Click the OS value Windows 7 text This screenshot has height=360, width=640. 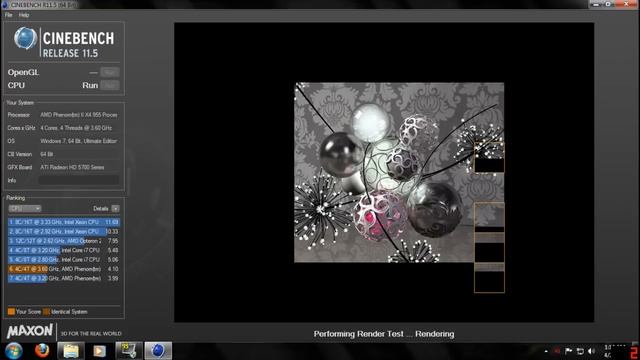pyautogui.click(x=78, y=141)
